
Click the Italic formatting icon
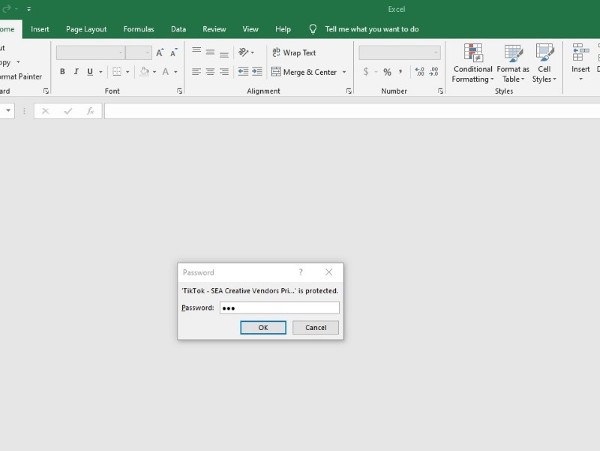[x=75, y=72]
